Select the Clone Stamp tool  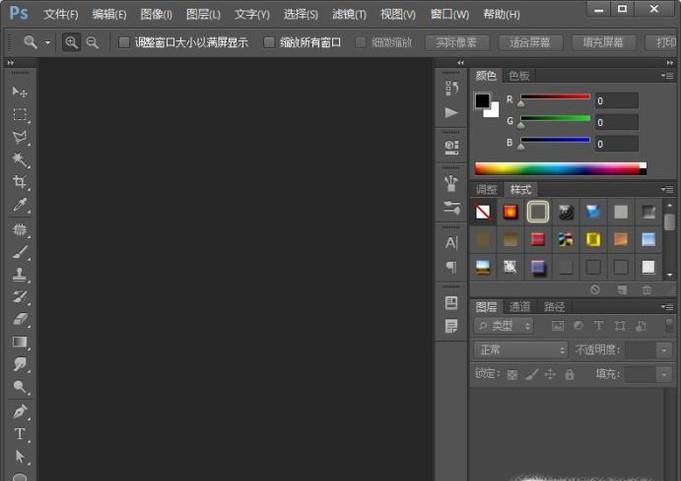(x=20, y=274)
